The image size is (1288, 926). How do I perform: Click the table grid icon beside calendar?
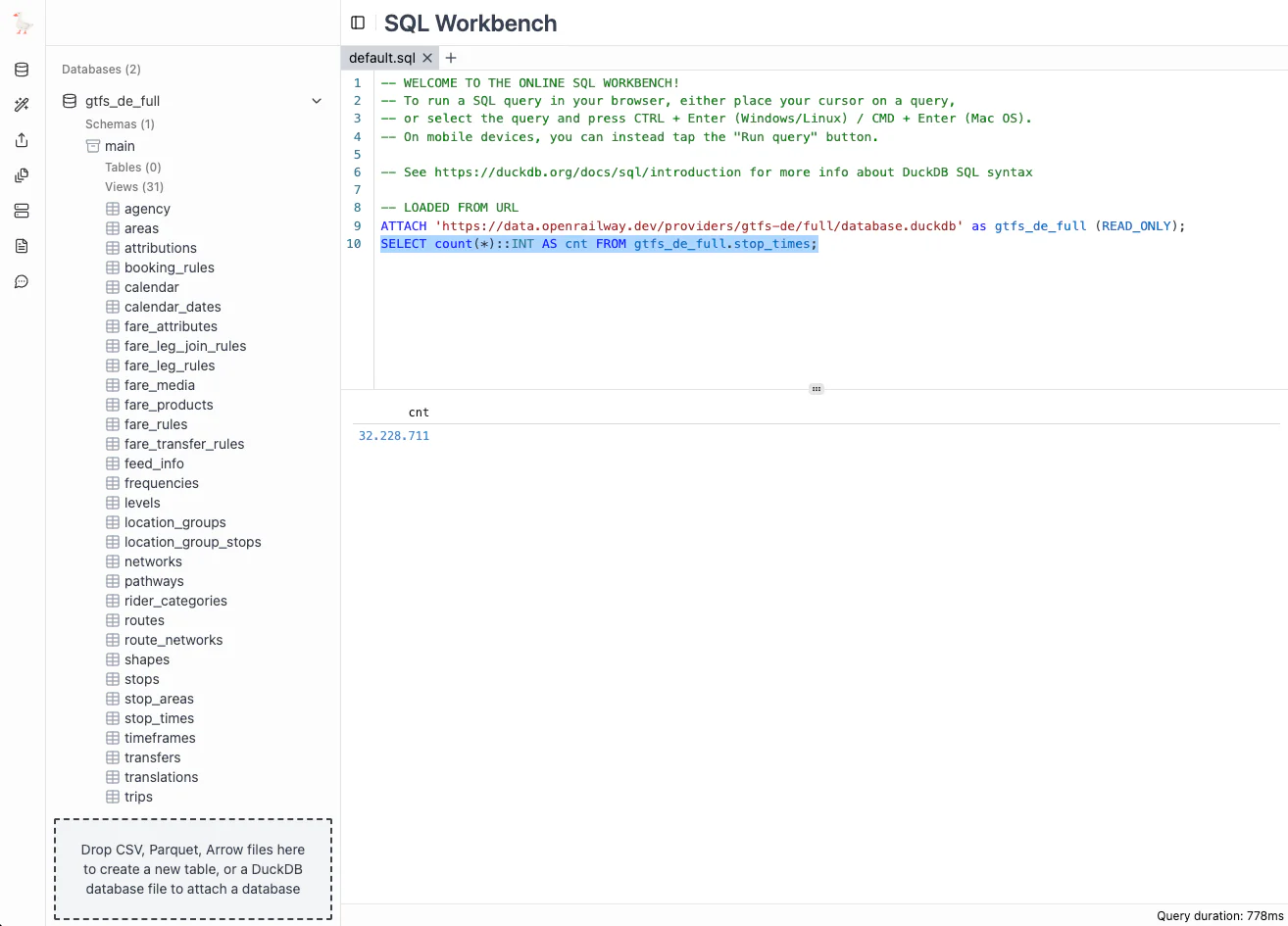tap(113, 287)
